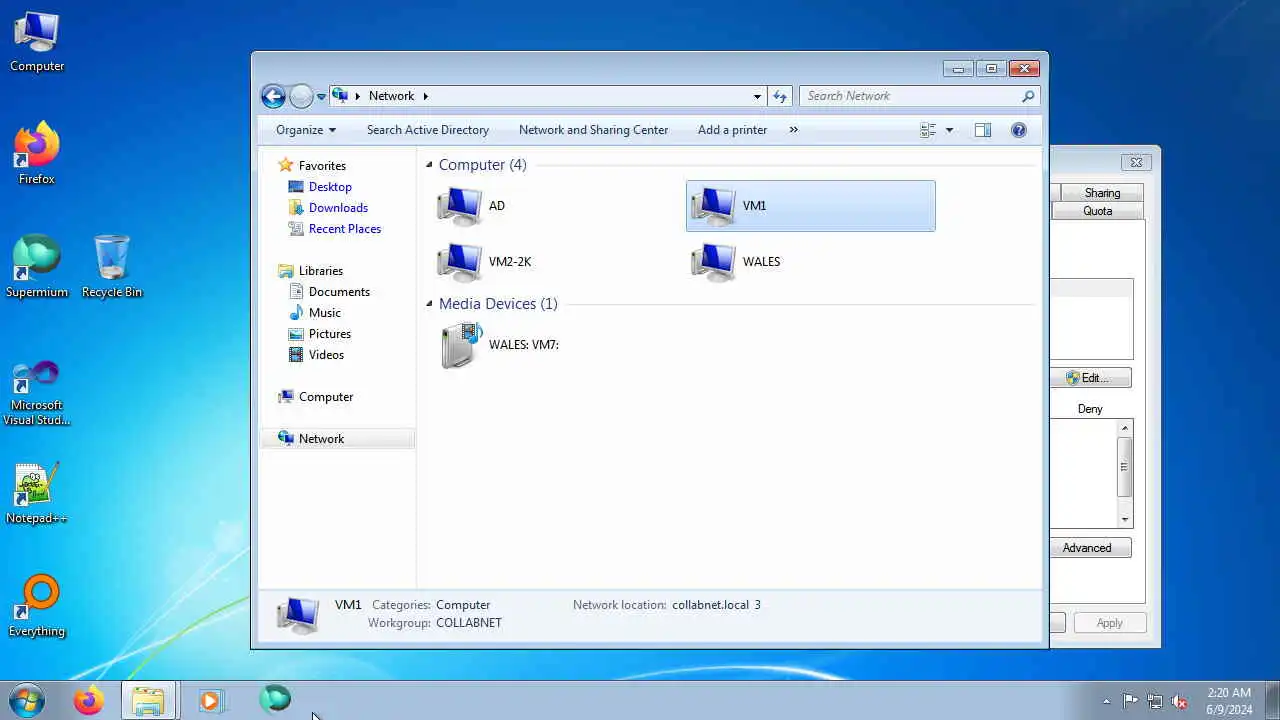
Task: Select the AD computer icon
Action: (460, 206)
